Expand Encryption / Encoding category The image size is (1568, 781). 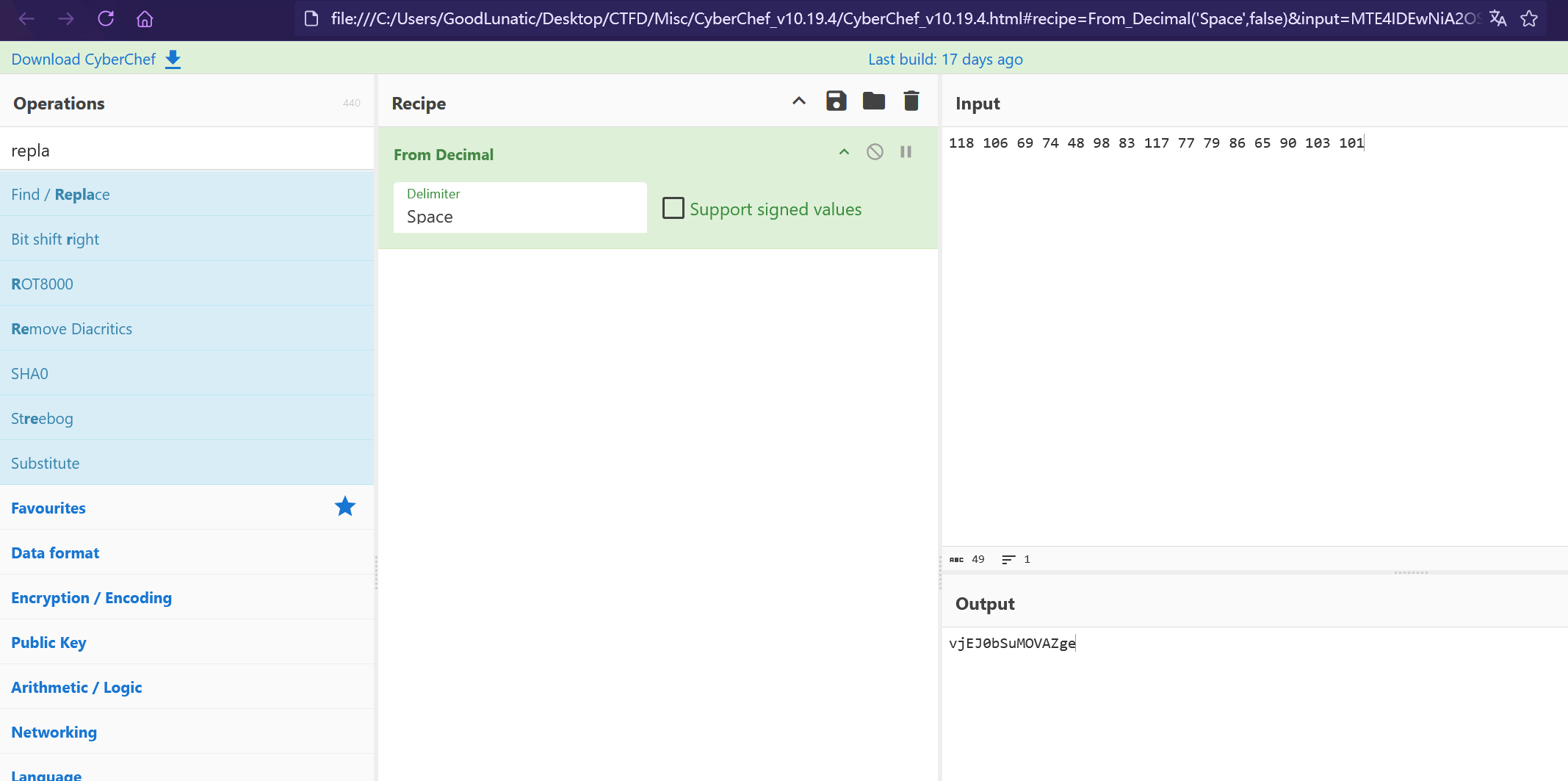point(187,597)
